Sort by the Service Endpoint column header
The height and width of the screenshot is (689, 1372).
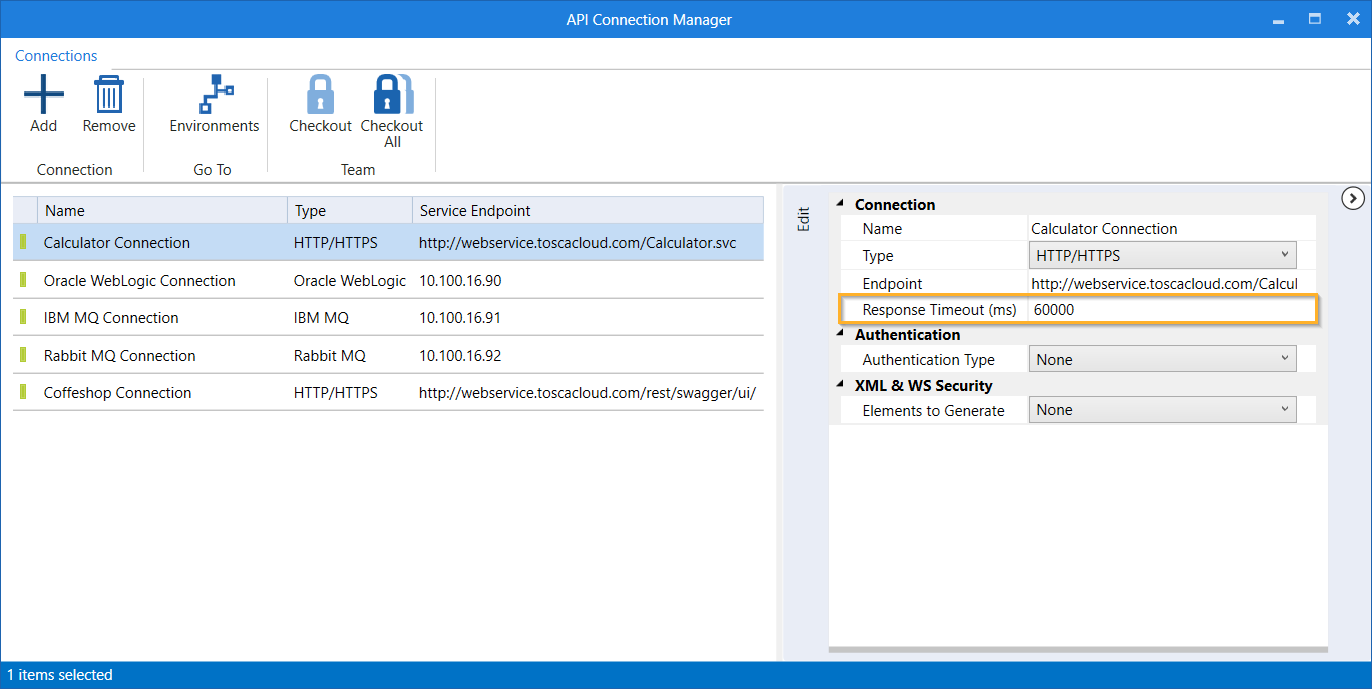475,211
